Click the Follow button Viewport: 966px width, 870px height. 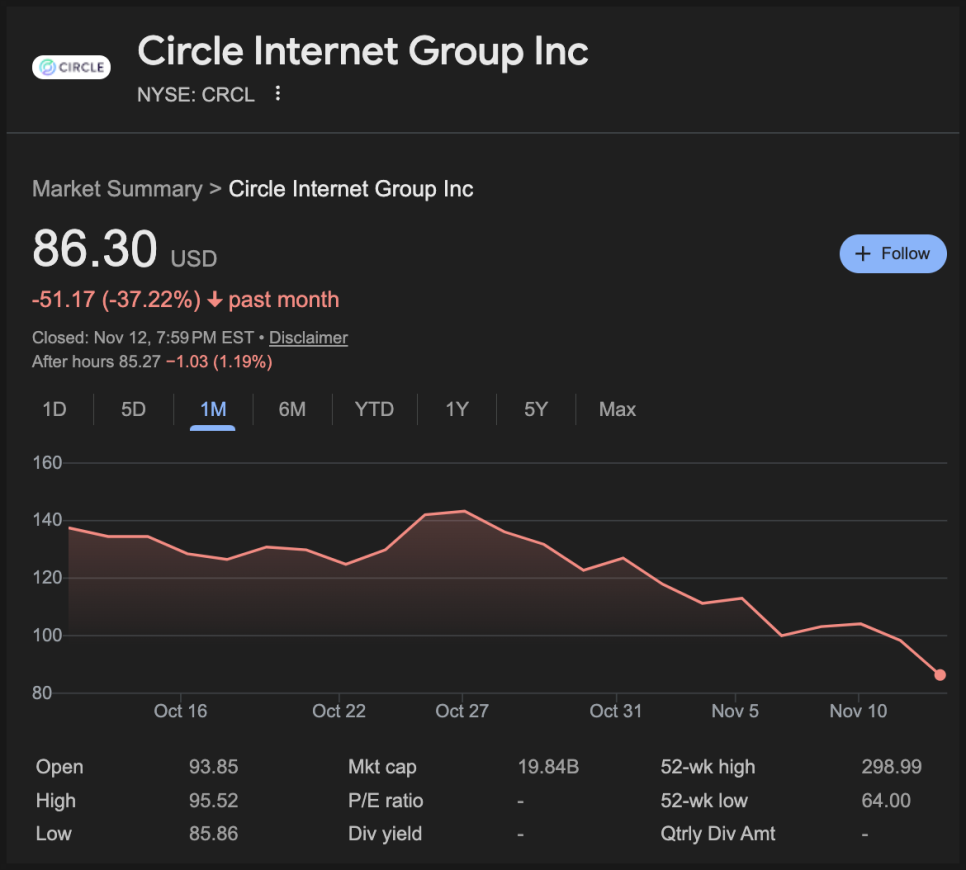pos(892,254)
